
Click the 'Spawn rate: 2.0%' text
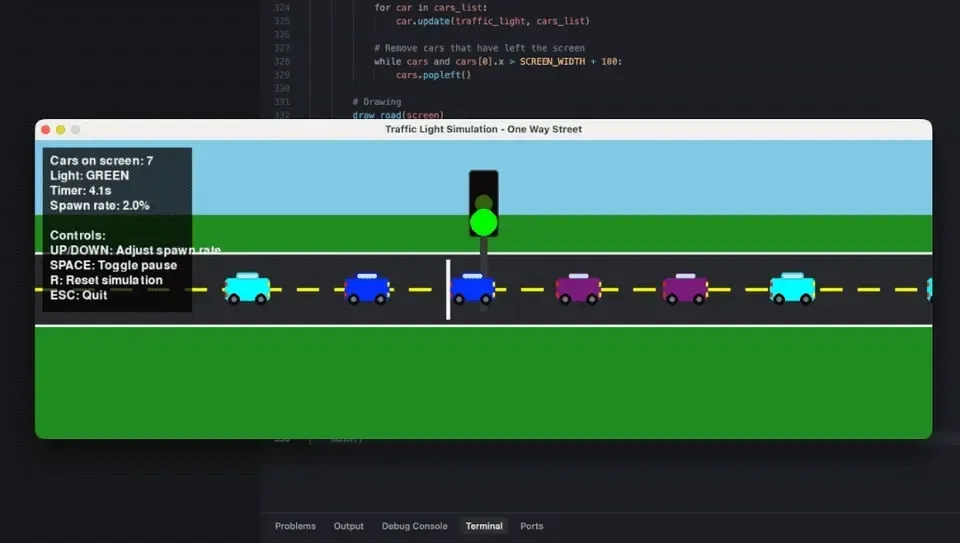coord(100,206)
